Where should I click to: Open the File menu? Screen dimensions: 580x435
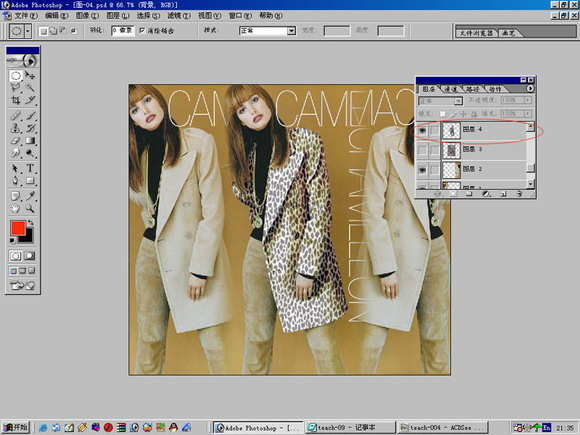pyautogui.click(x=26, y=16)
